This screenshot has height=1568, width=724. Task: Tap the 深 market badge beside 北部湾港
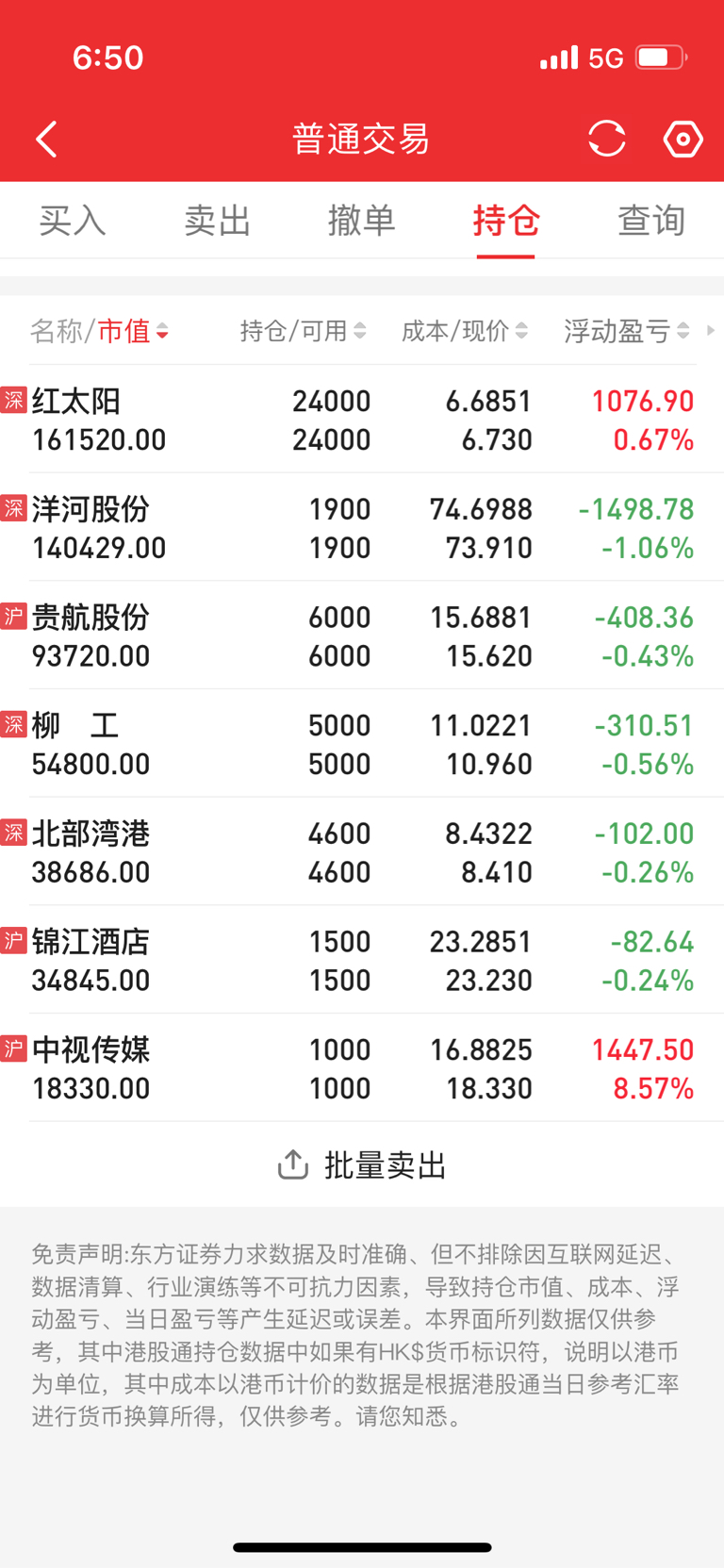pos(13,832)
